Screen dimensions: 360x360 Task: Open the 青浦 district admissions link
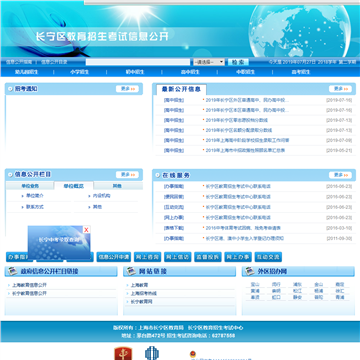point(340,298)
